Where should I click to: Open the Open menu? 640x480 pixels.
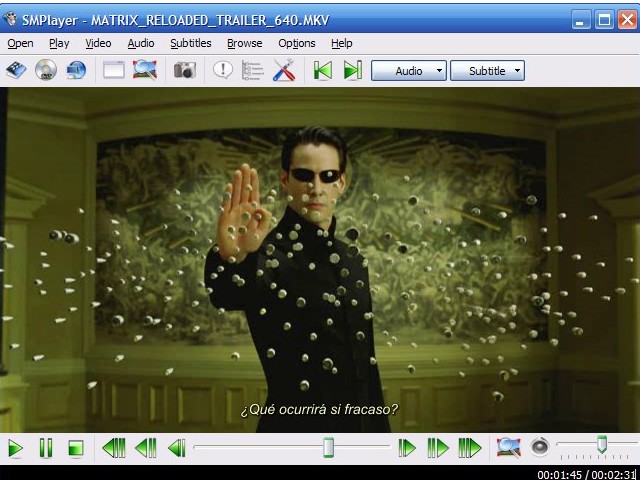[x=20, y=43]
